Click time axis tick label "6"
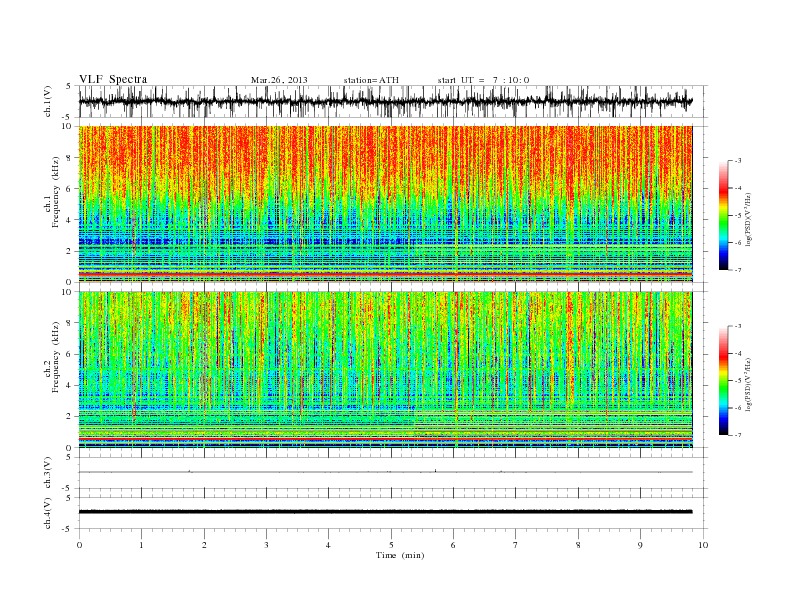 click(453, 545)
